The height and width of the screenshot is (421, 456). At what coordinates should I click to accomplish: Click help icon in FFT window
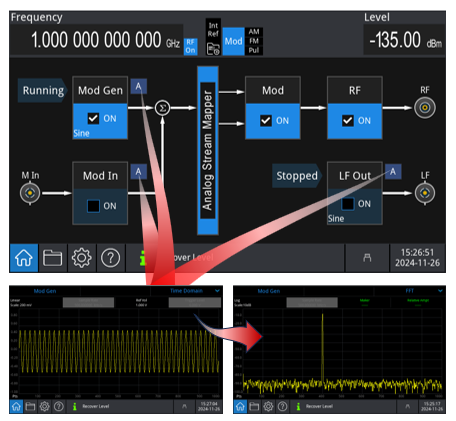[x=283, y=406]
